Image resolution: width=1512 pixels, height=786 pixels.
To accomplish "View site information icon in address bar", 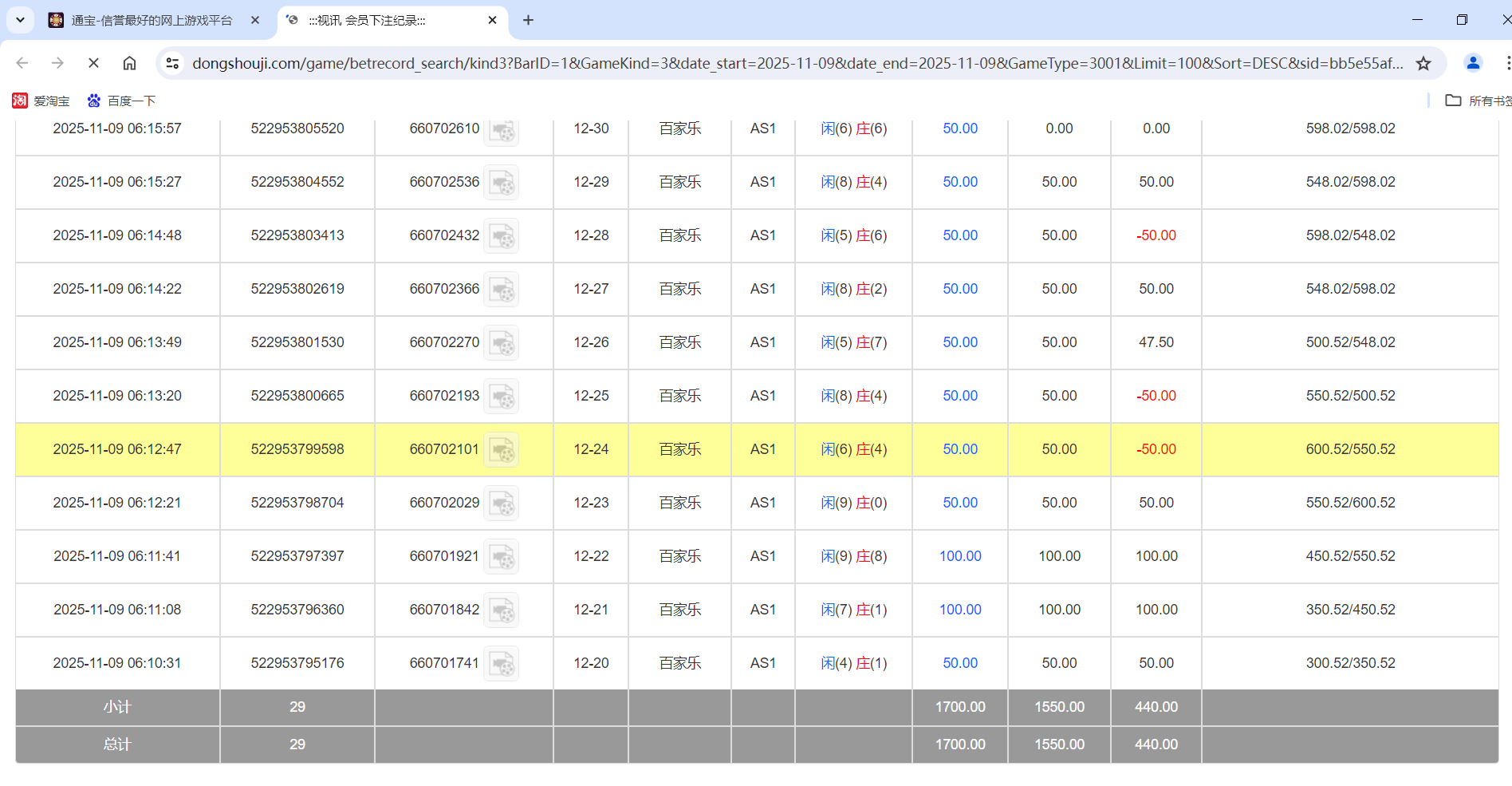I will 172,63.
